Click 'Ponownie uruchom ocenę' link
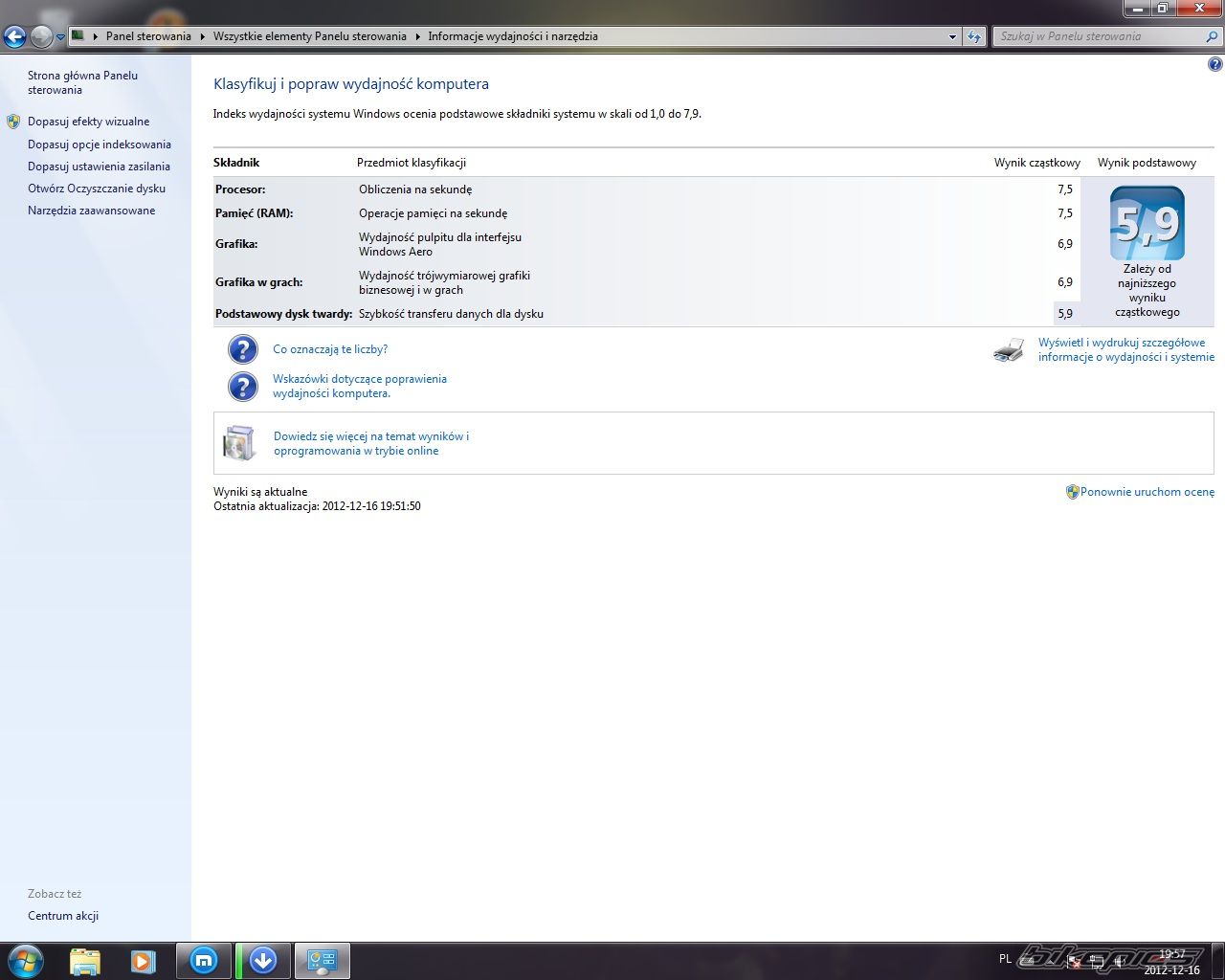The image size is (1225, 980). [1147, 492]
